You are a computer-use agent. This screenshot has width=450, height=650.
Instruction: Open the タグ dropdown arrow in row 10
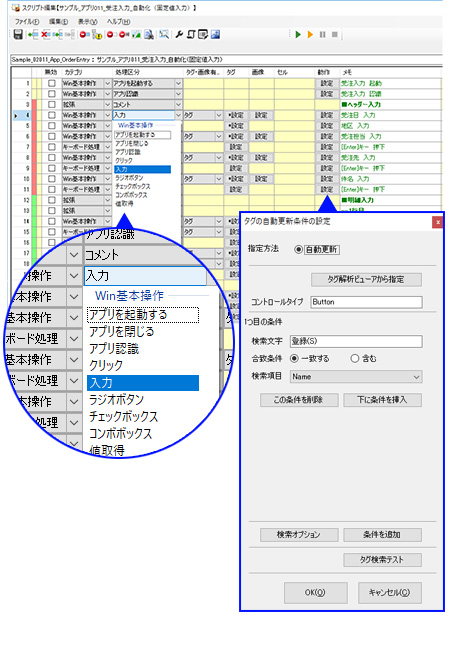219,179
